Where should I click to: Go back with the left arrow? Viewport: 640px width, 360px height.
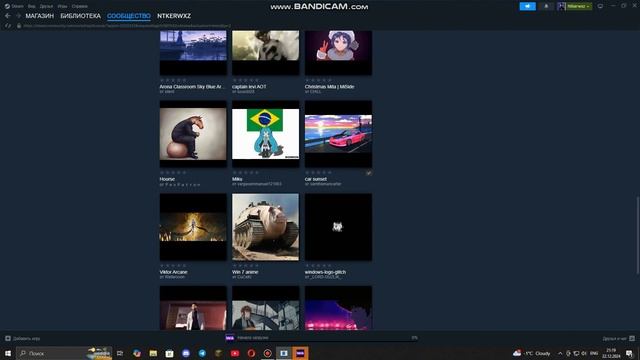(x=8, y=16)
